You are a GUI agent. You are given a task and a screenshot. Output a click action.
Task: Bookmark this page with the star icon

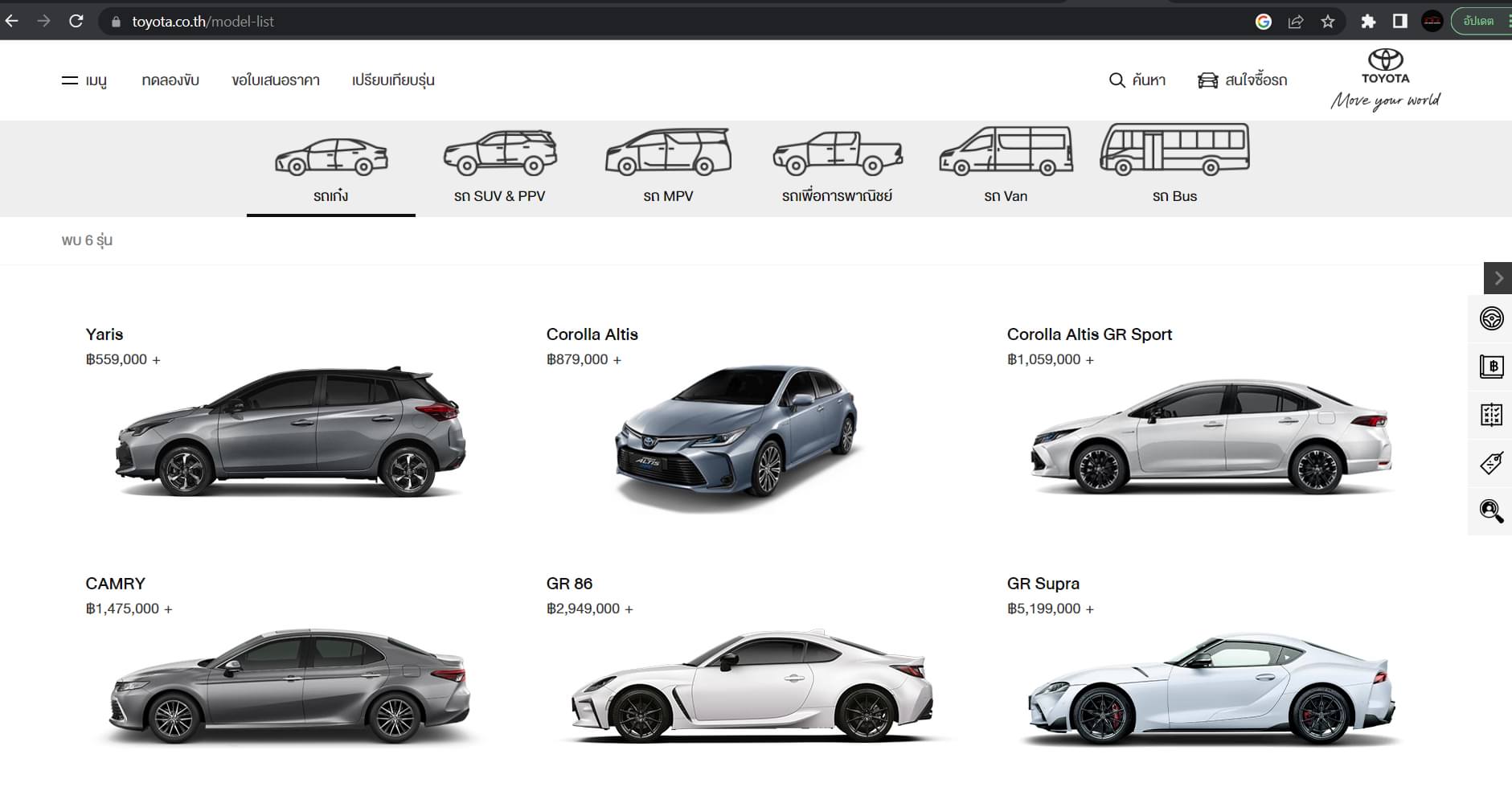click(x=1328, y=22)
